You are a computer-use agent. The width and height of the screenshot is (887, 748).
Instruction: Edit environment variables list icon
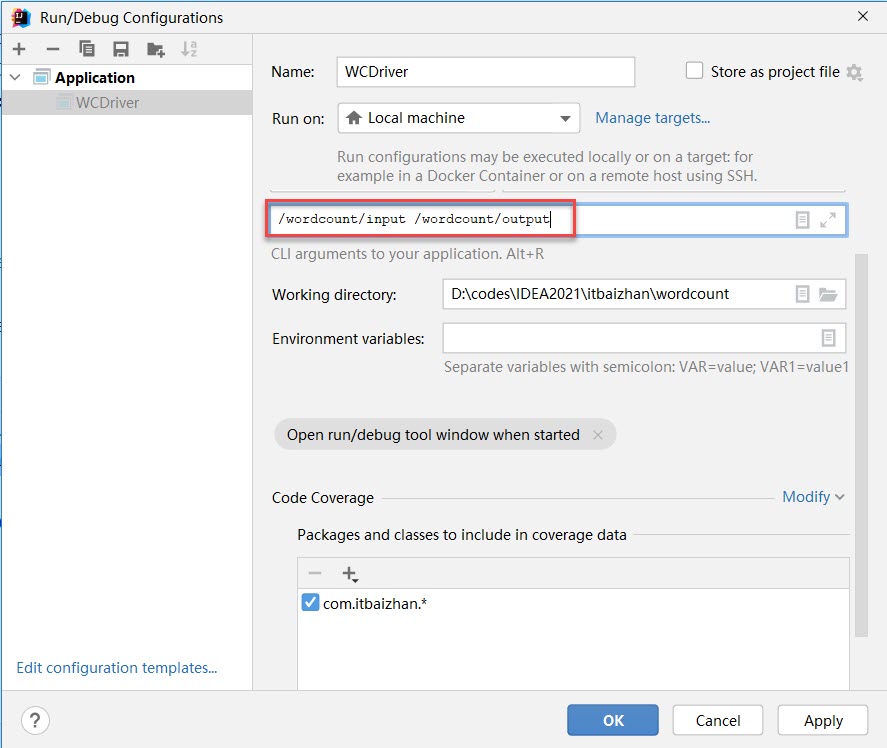click(828, 338)
